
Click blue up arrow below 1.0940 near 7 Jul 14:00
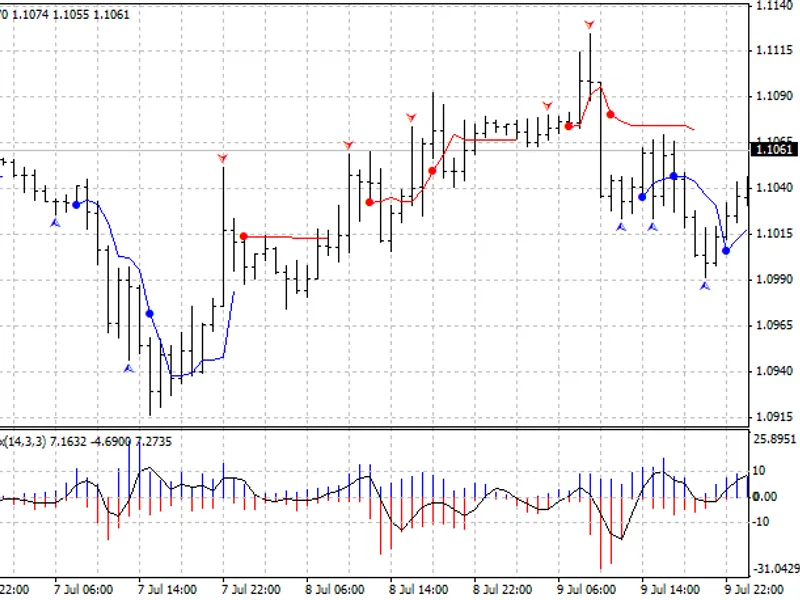(129, 368)
